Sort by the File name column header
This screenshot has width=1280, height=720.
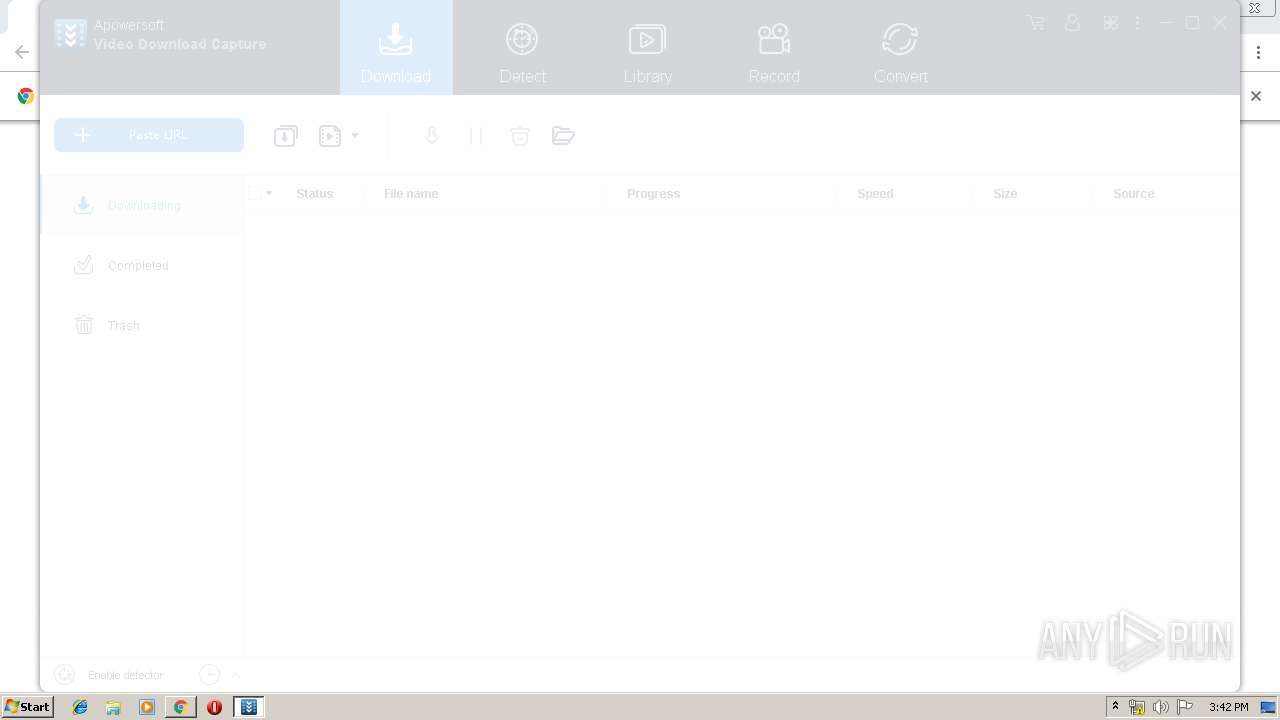pos(411,194)
